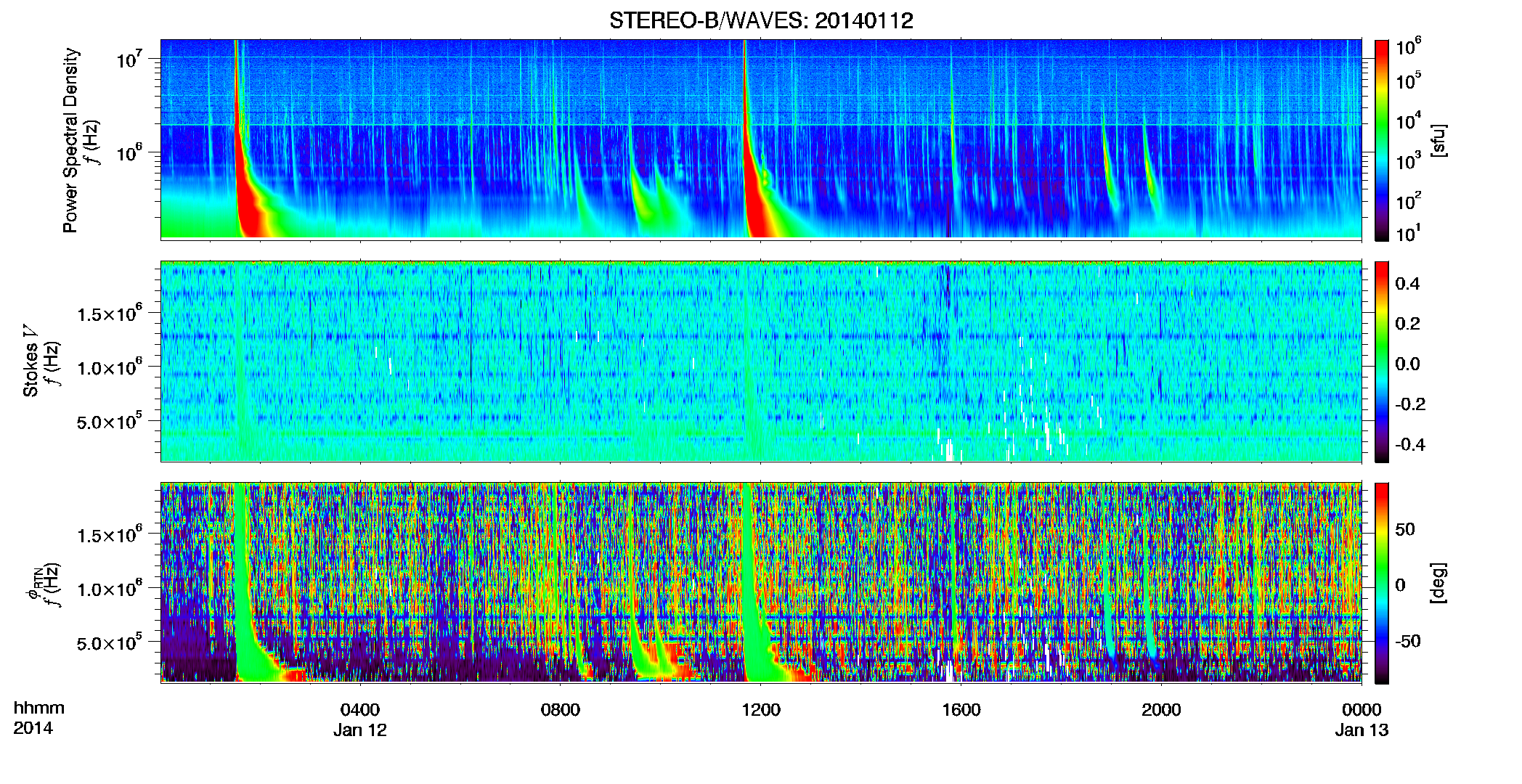Viewport: 1522px width, 784px height.
Task: Click the 1.0×10^6 tick in phi panel
Action: 110,588
